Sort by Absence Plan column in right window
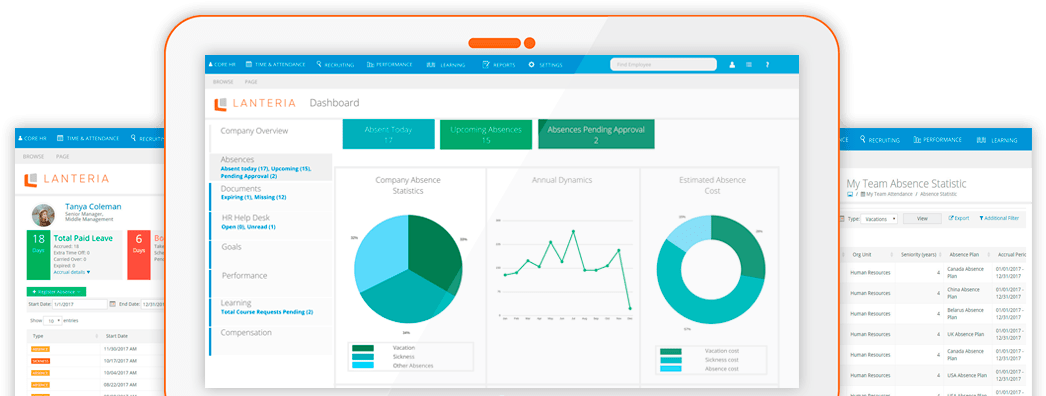Image resolution: width=1046 pixels, height=396 pixels. pyautogui.click(x=964, y=255)
